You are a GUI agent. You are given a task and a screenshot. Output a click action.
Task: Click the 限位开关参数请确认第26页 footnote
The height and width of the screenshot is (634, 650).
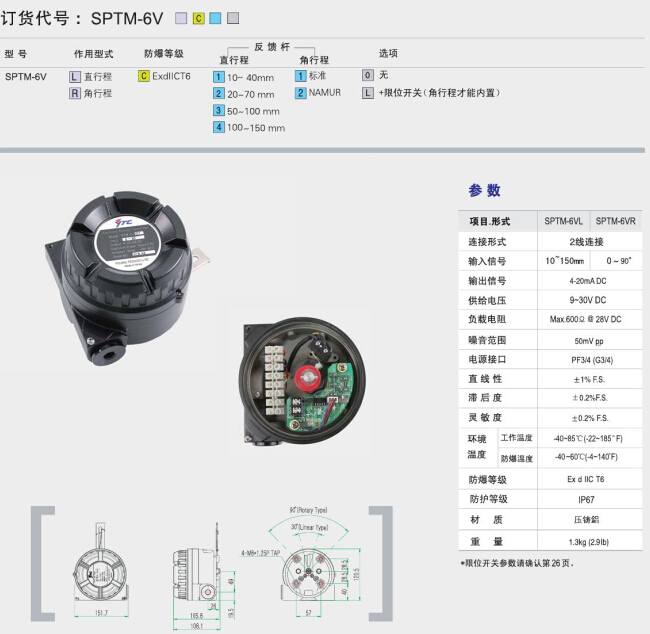click(x=517, y=563)
